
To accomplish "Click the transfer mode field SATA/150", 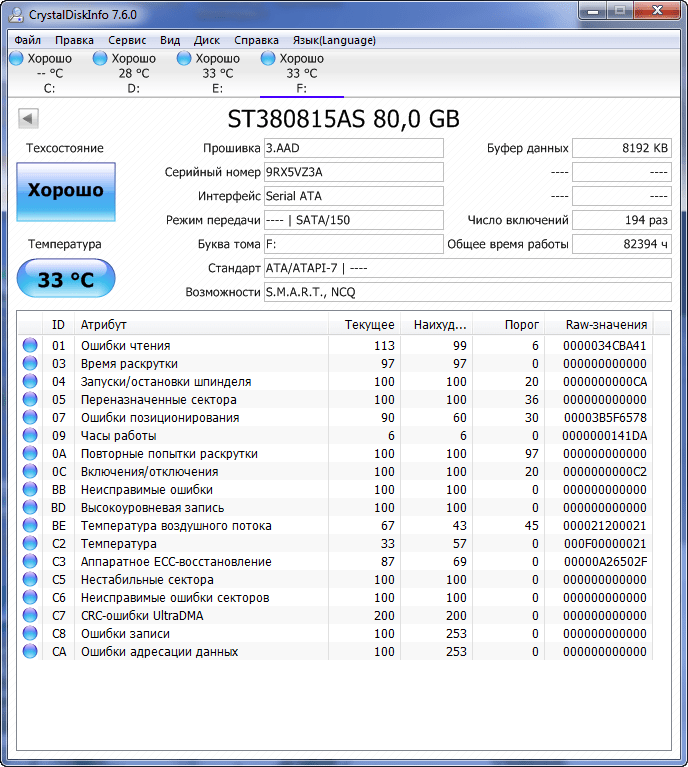I will pyautogui.click(x=354, y=220).
